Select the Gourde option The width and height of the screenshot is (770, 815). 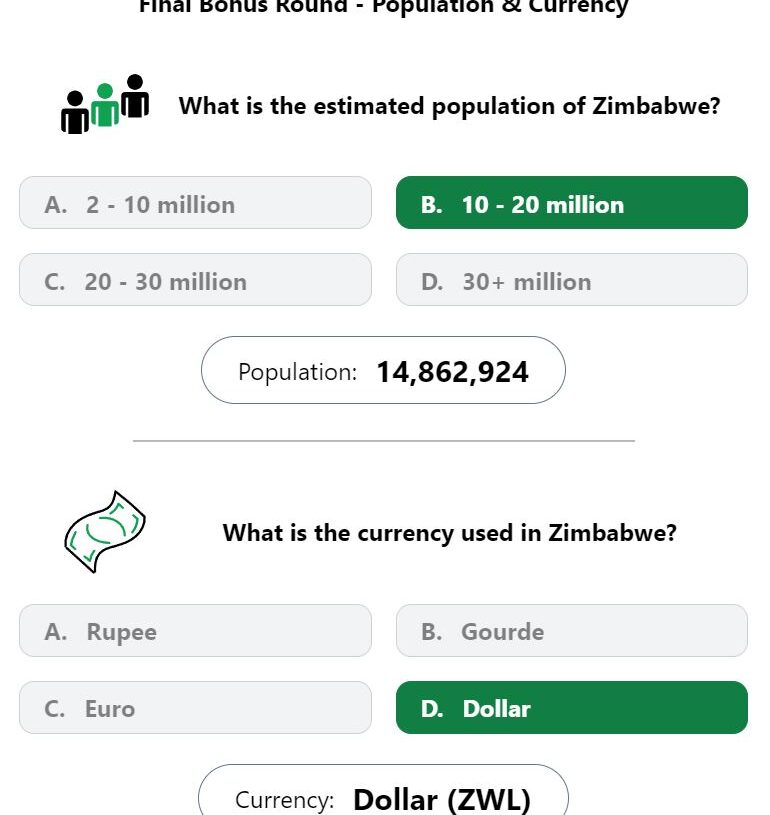pos(572,630)
